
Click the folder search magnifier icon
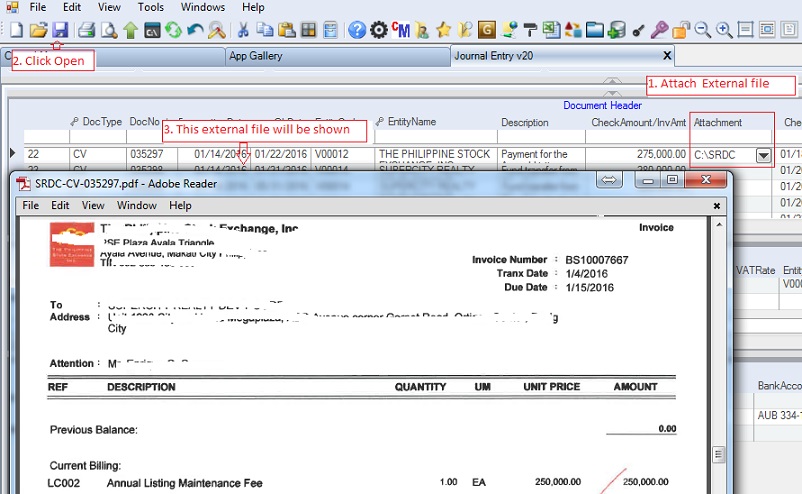tap(465, 30)
